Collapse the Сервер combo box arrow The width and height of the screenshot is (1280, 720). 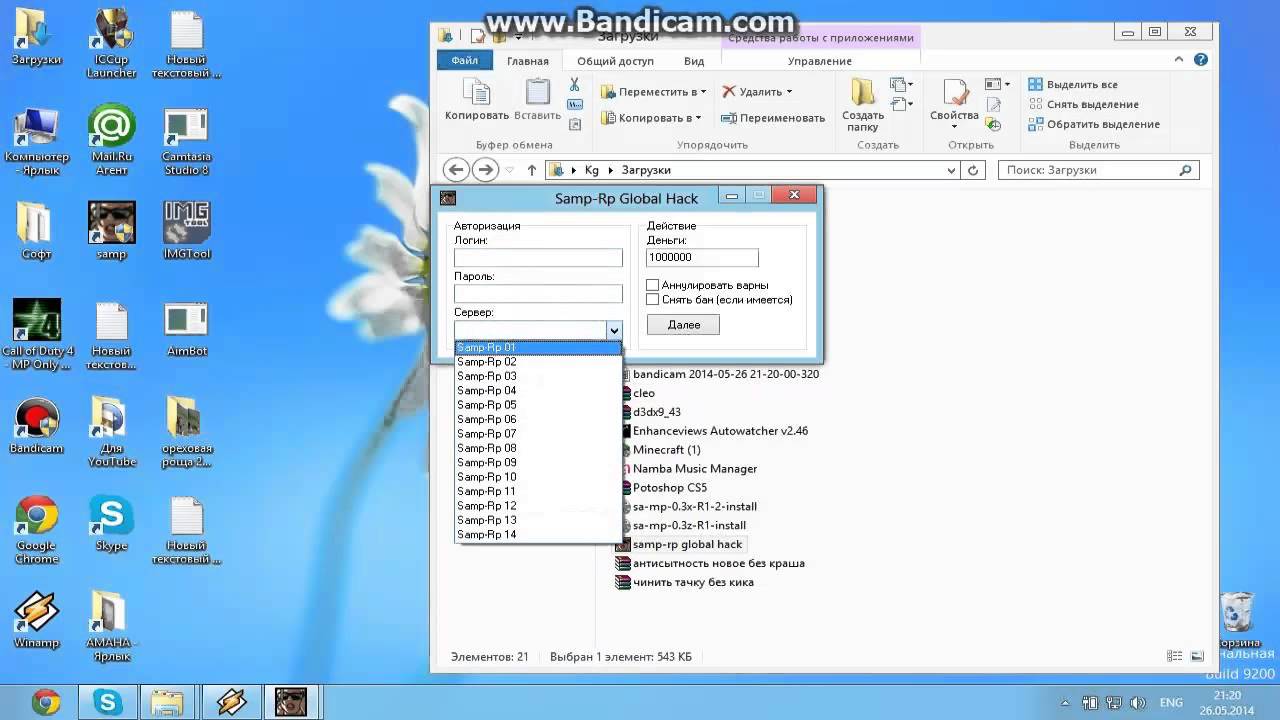click(614, 330)
